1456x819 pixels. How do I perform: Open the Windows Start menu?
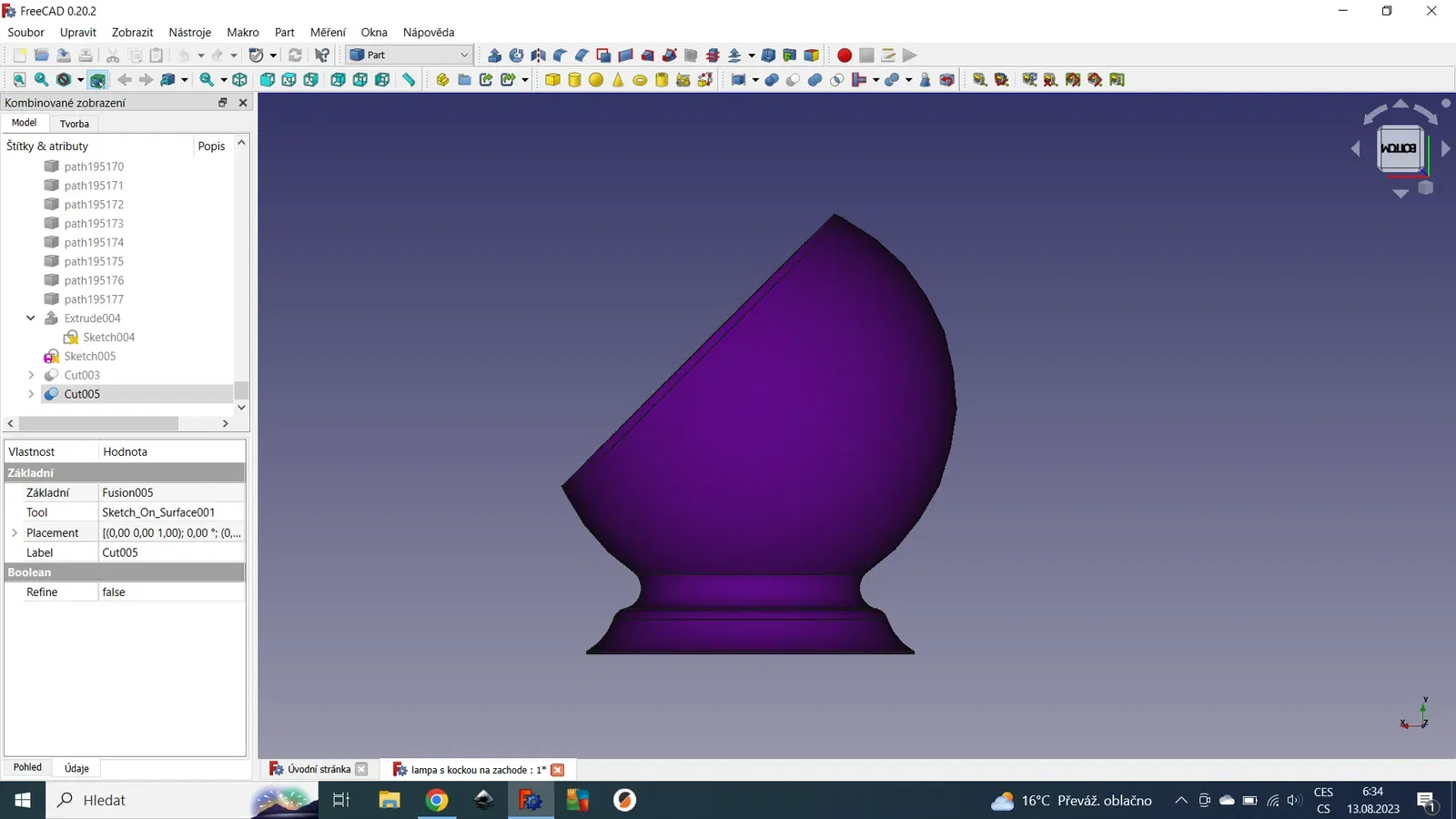pyautogui.click(x=23, y=801)
